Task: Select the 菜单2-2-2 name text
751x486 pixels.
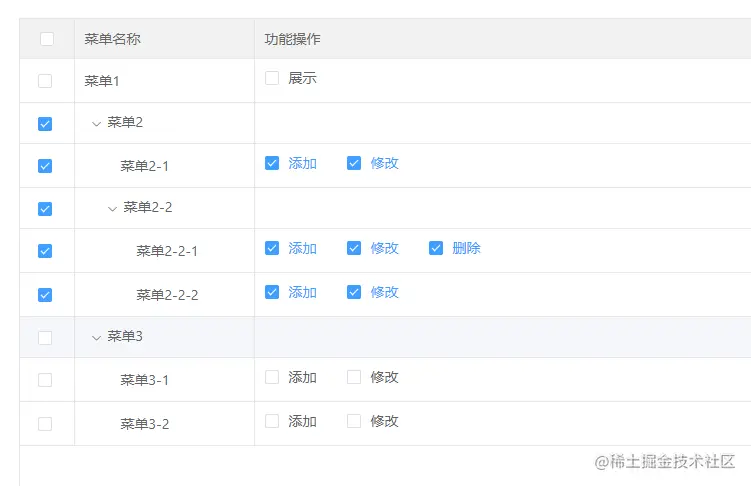Action: coord(167,295)
